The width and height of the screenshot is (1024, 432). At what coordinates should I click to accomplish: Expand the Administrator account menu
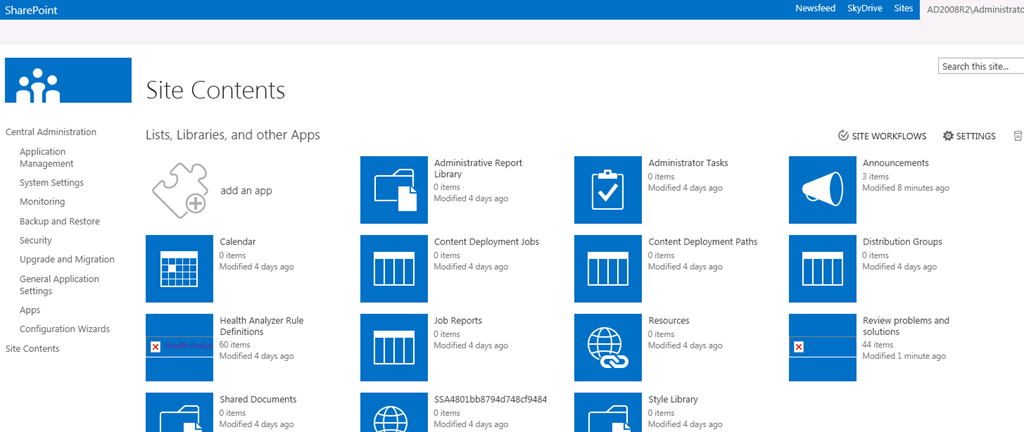point(974,8)
